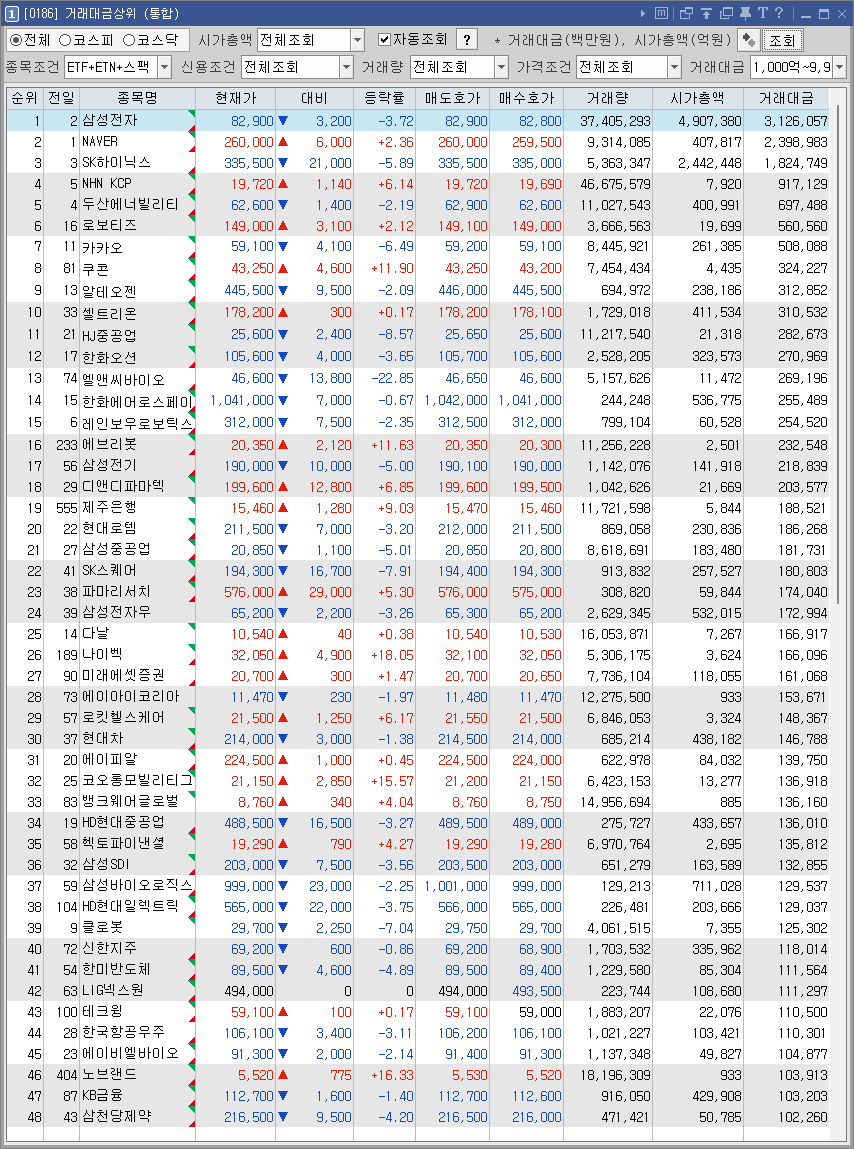Toggle the 자동조회 checkbox

click(x=384, y=40)
